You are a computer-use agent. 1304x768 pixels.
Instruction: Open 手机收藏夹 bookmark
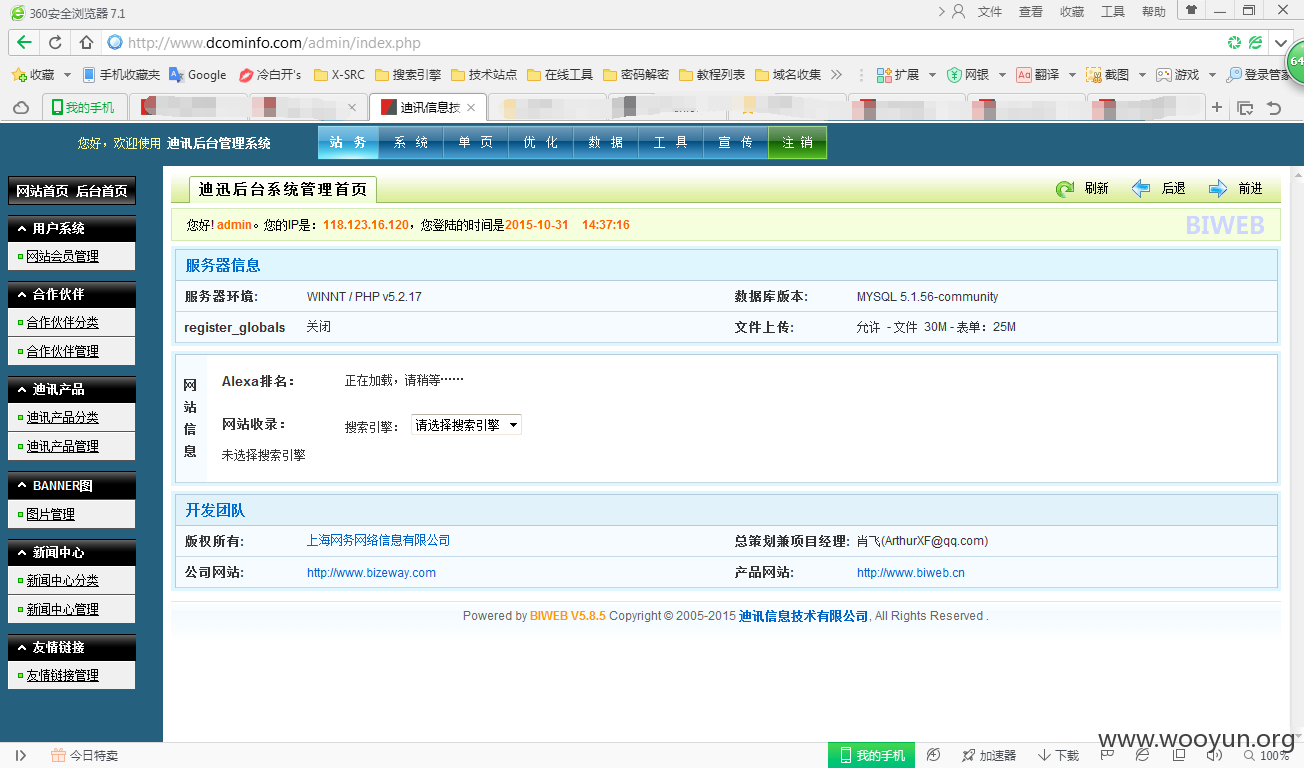pyautogui.click(x=121, y=75)
